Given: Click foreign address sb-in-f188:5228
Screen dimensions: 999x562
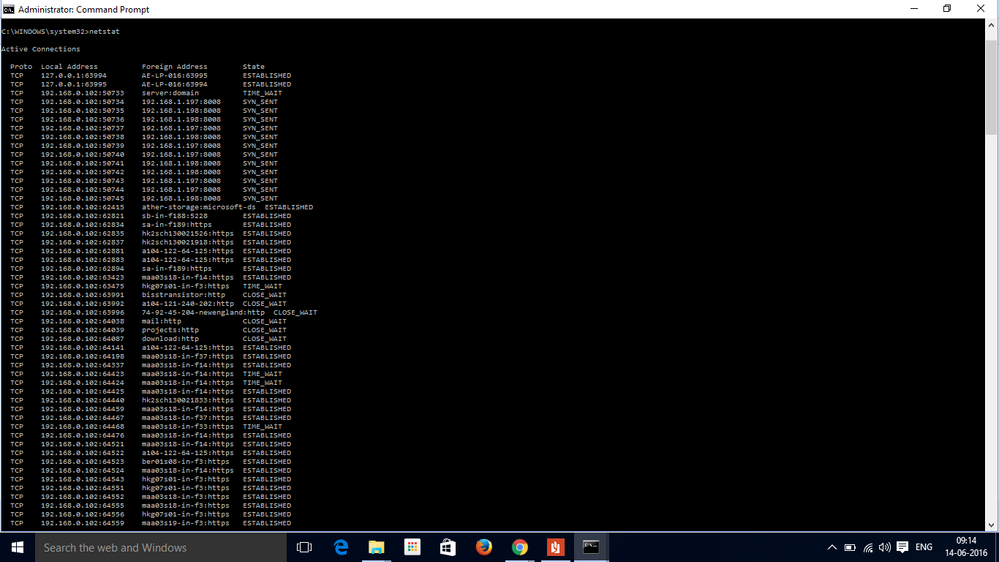Looking at the screenshot, I should (175, 216).
